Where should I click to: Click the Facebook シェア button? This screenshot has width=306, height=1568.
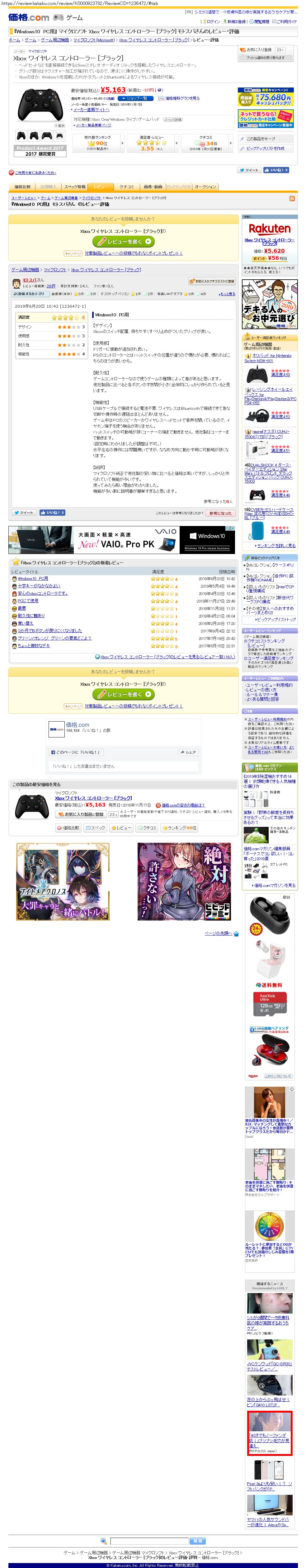click(x=187, y=752)
